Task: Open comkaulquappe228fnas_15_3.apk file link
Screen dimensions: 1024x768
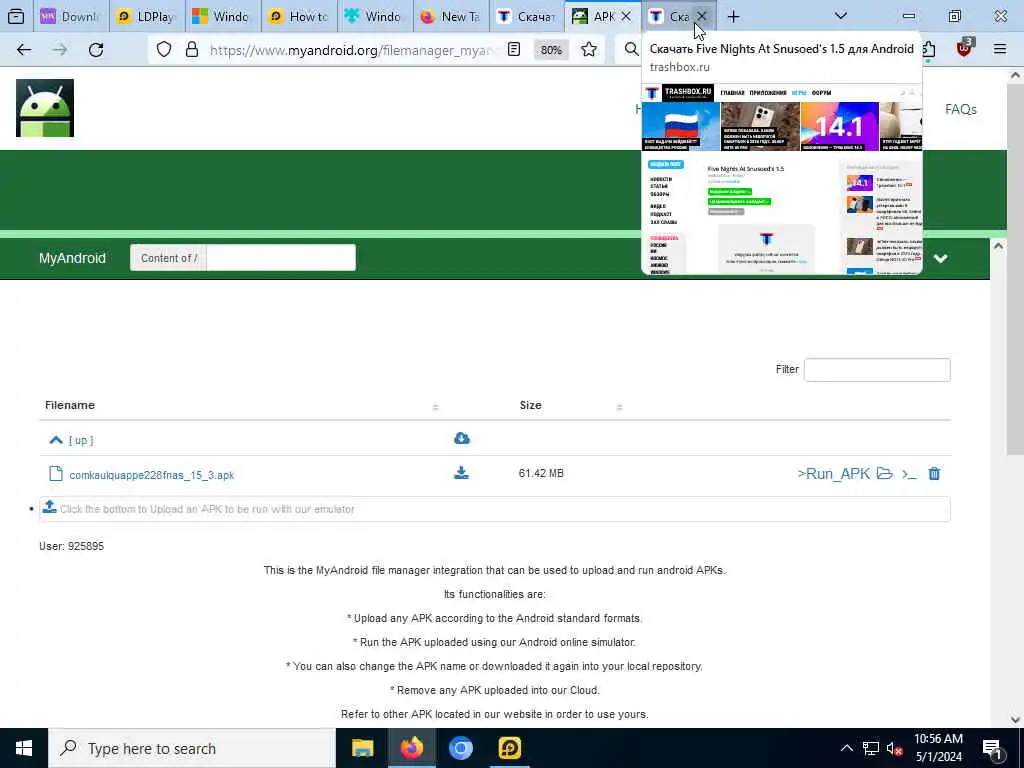Action: [152, 475]
